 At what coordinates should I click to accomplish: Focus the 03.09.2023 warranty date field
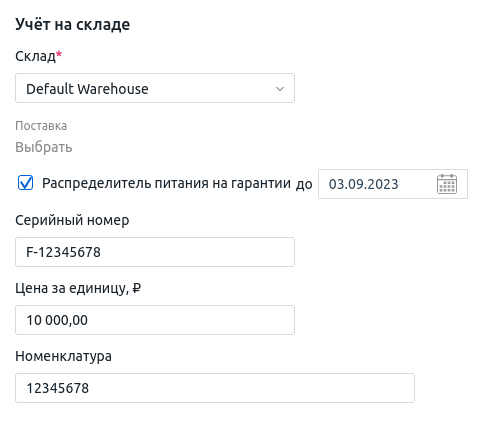[393, 184]
